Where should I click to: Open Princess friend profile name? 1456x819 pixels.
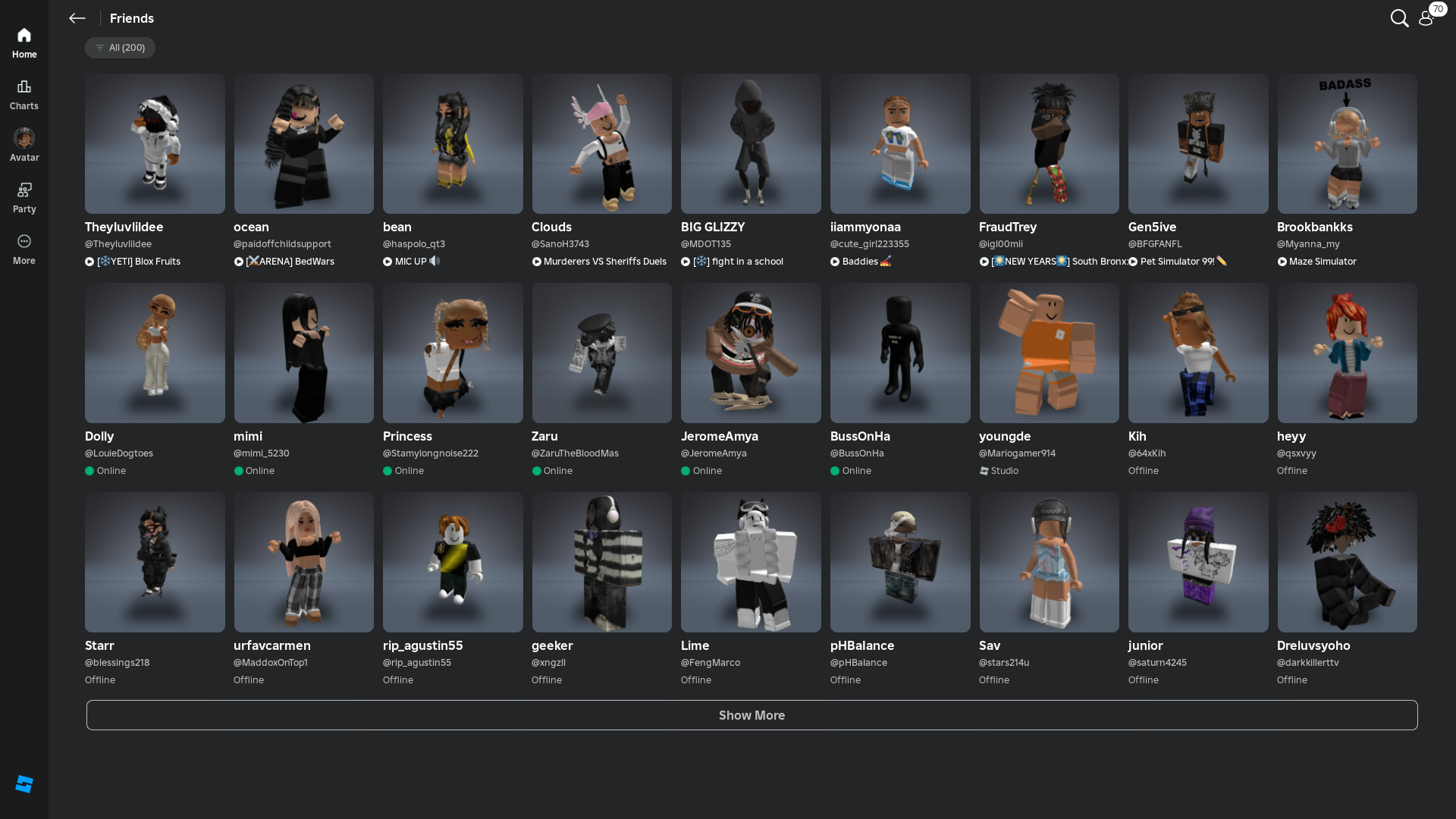point(407,436)
